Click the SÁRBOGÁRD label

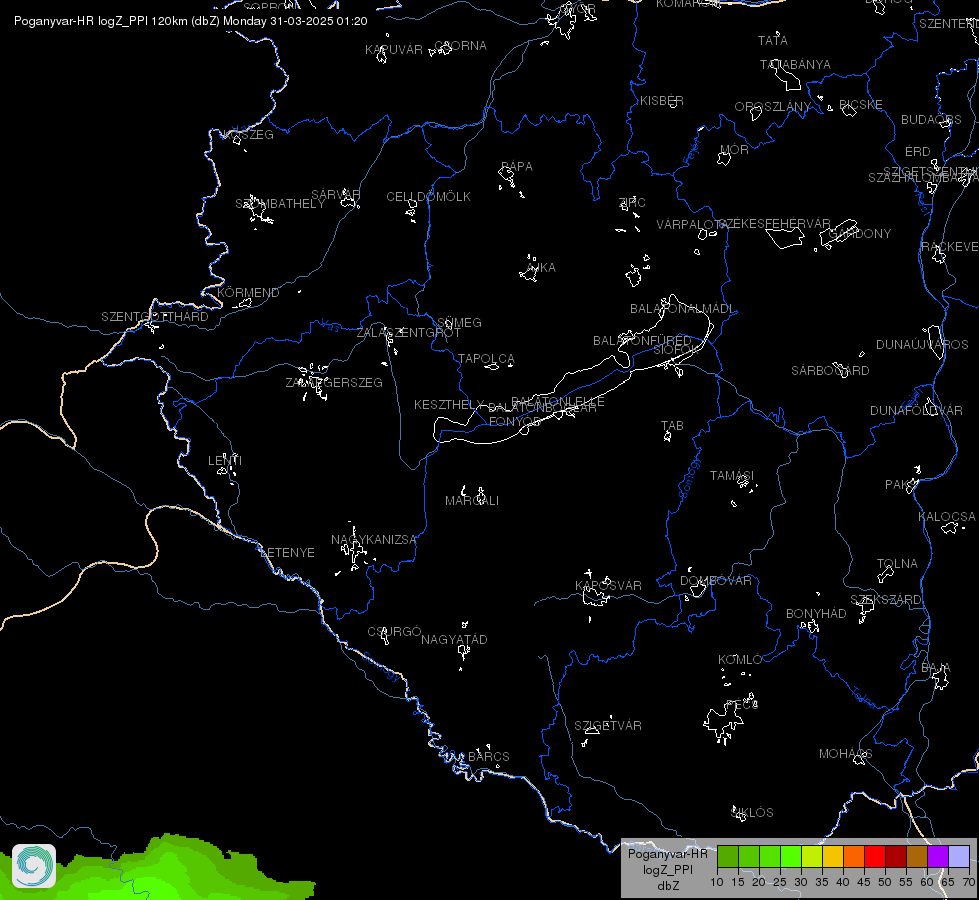pyautogui.click(x=830, y=371)
